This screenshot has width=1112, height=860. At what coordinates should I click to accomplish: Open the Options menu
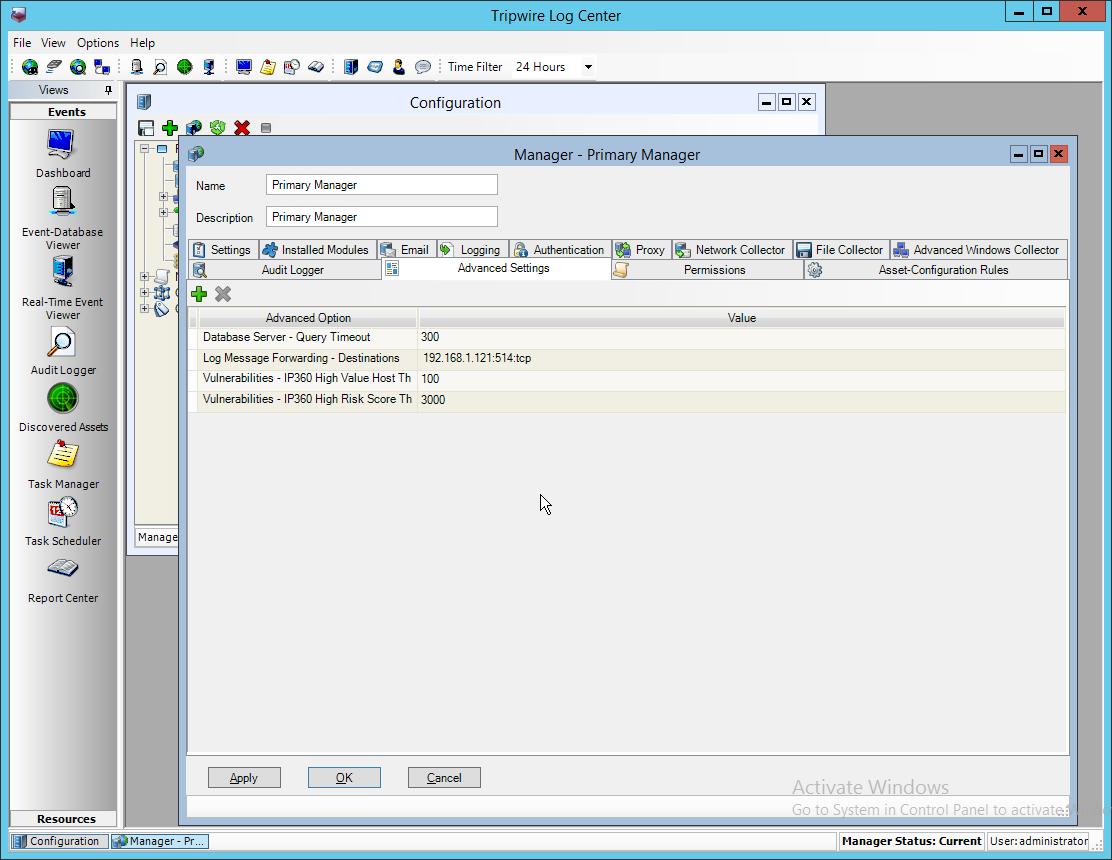(98, 43)
